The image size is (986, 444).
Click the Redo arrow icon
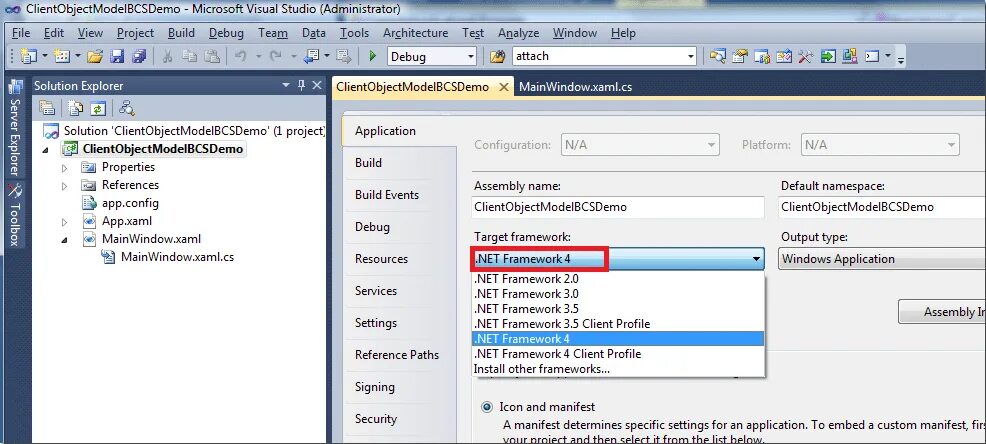click(x=275, y=57)
